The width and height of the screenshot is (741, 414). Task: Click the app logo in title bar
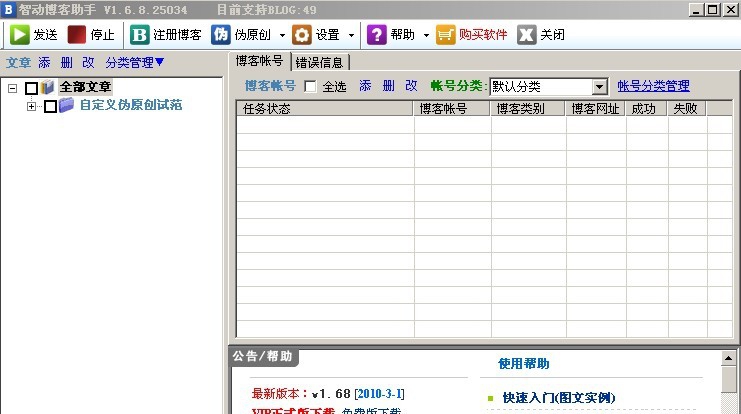(9, 9)
